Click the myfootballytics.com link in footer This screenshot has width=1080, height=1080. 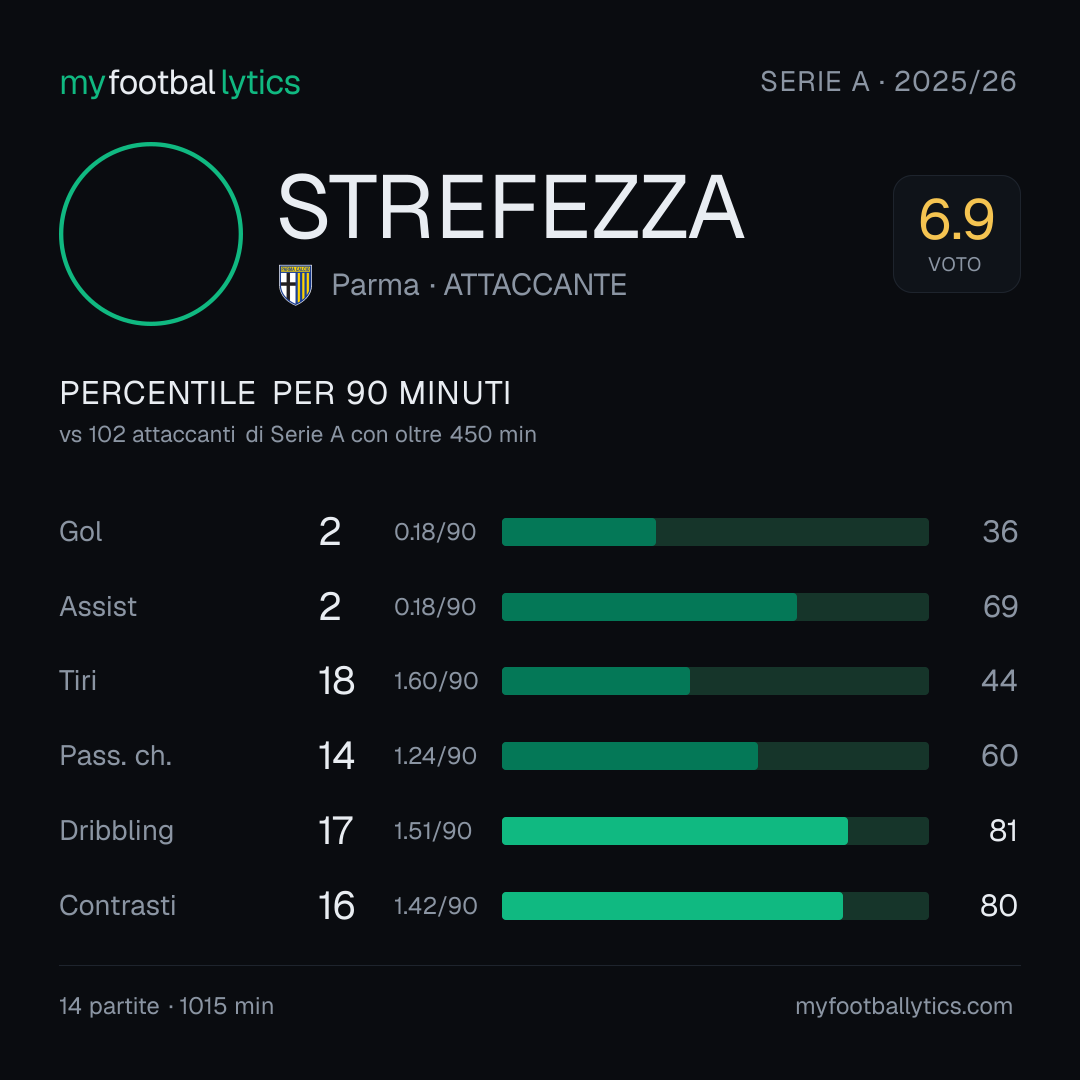[904, 1006]
